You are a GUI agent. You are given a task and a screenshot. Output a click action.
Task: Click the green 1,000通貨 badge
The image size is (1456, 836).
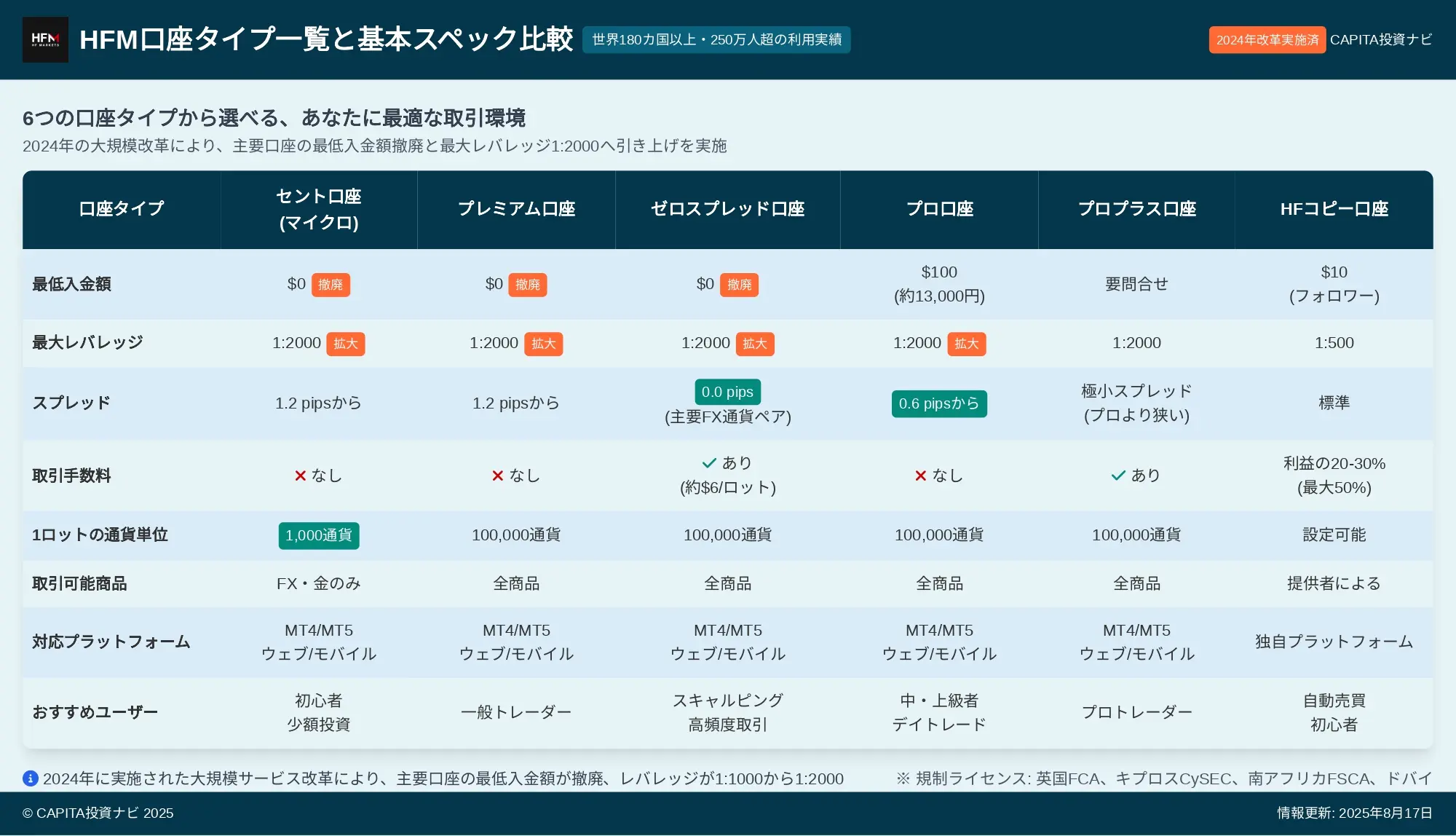point(319,535)
